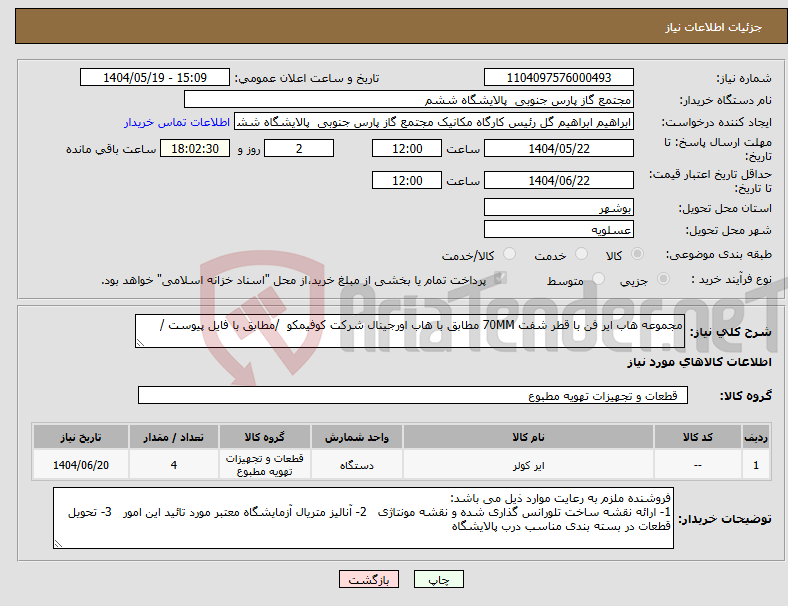Click the تاریخ نیاز column header
Image resolution: width=788 pixels, height=606 pixels.
click(x=81, y=437)
